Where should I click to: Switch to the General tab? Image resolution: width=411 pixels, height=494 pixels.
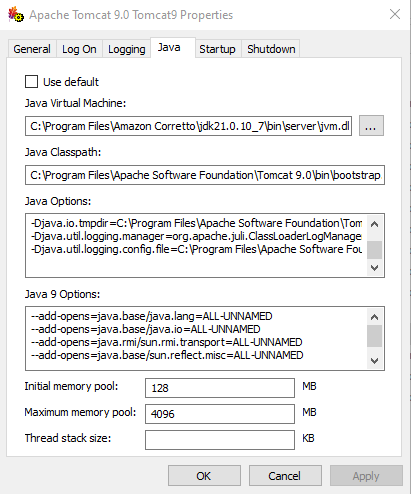32,49
